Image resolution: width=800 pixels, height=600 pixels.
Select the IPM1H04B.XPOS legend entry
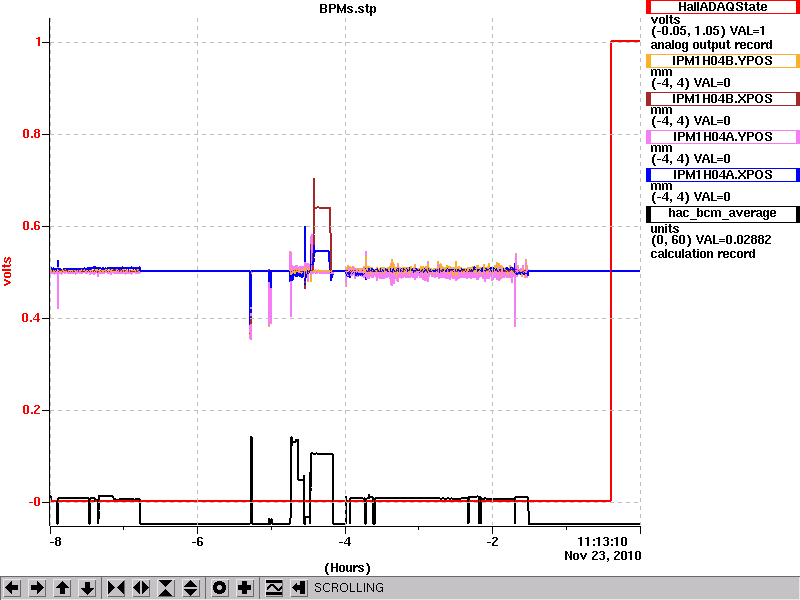[x=722, y=98]
